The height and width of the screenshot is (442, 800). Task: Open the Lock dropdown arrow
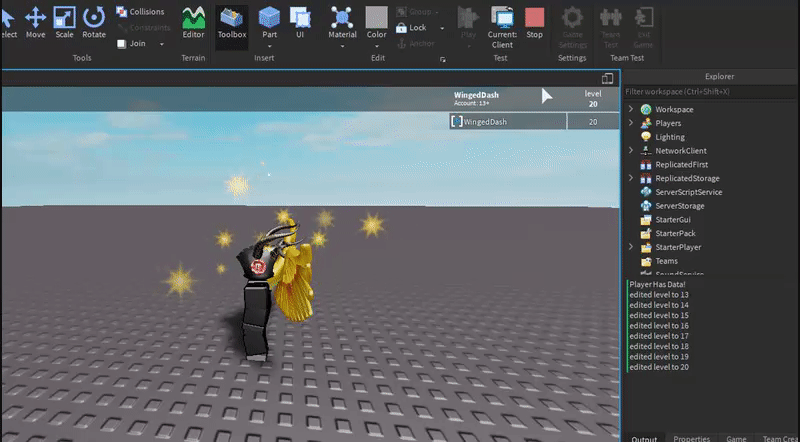click(442, 28)
